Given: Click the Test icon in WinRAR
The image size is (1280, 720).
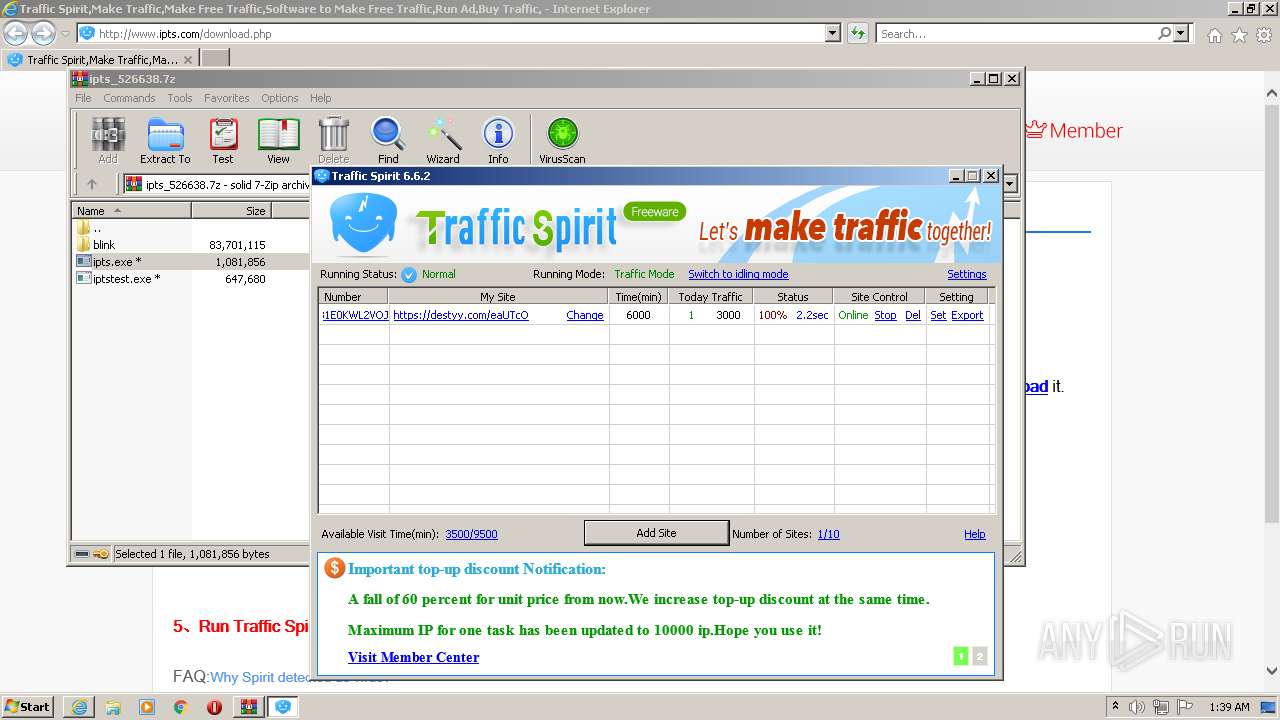Looking at the screenshot, I should point(223,140).
